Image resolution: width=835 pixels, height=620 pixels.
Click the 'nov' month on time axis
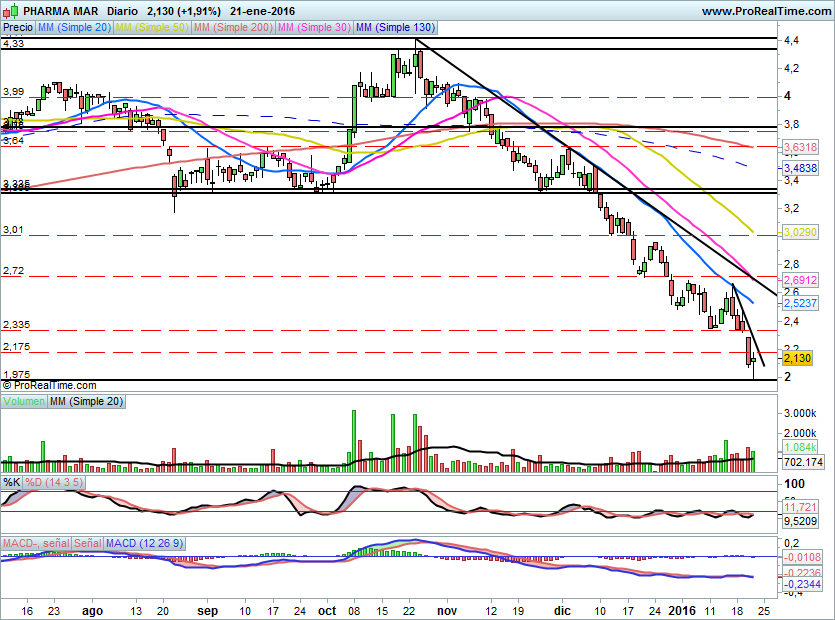tap(447, 611)
